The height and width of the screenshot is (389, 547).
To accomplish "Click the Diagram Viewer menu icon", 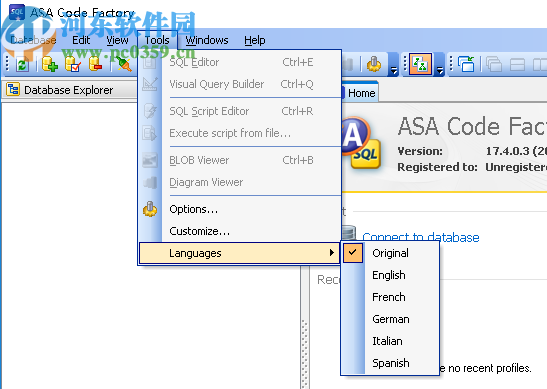I will (150, 182).
